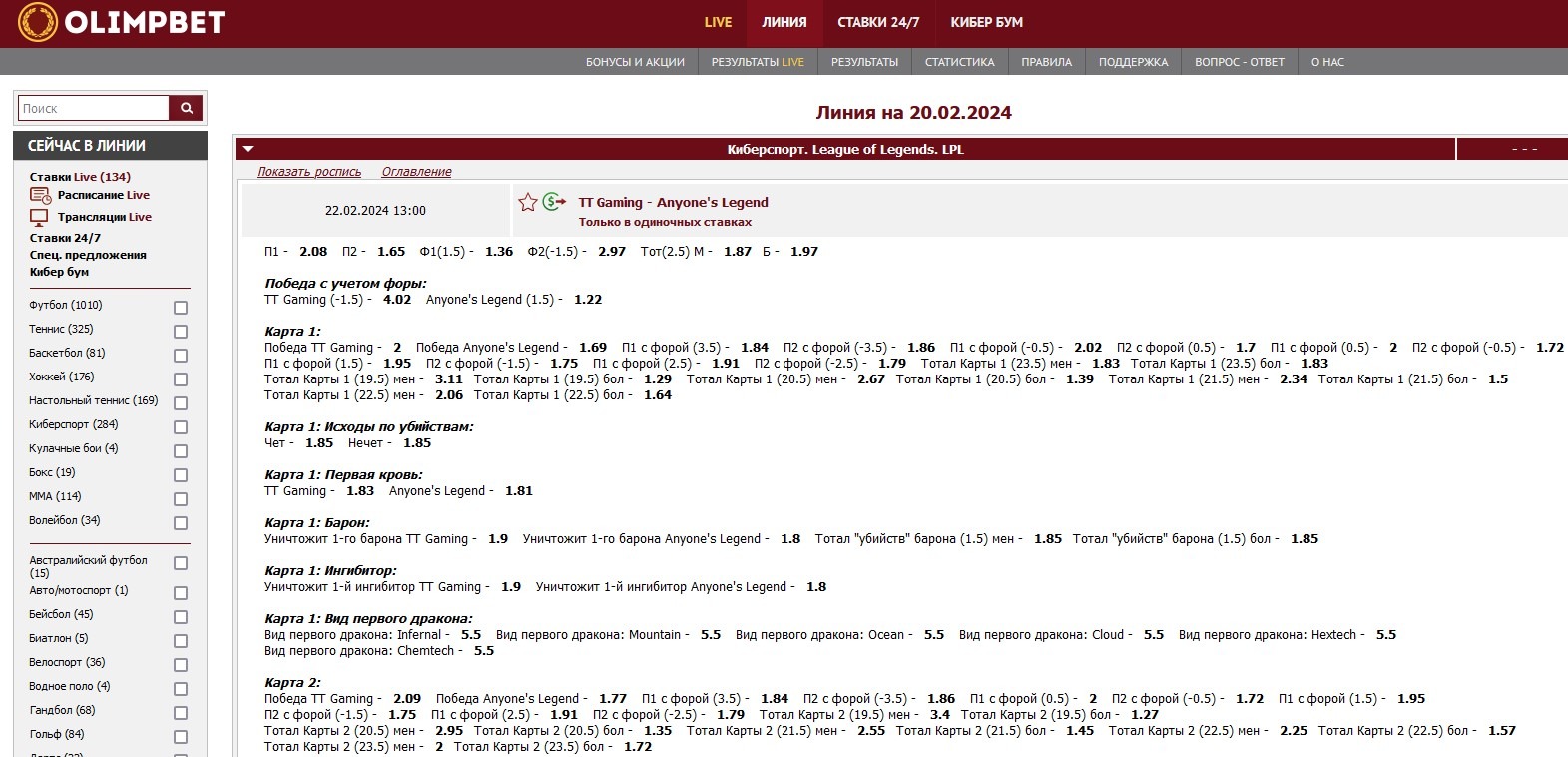
Task: Click the green single-bet icon by TT Gaming
Action: (555, 202)
